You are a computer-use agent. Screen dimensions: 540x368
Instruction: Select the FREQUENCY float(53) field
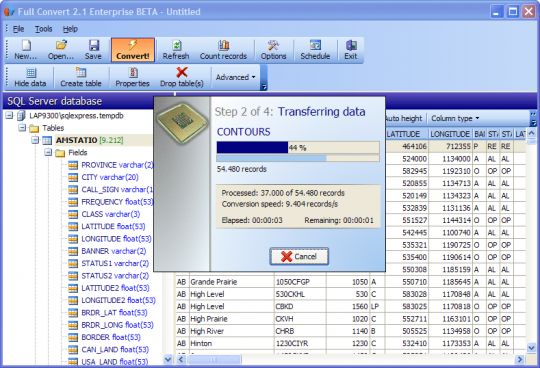[117, 202]
